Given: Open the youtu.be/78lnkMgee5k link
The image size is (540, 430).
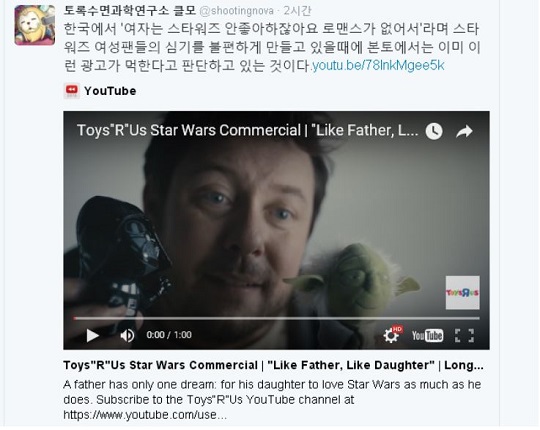Looking at the screenshot, I should pyautogui.click(x=378, y=65).
